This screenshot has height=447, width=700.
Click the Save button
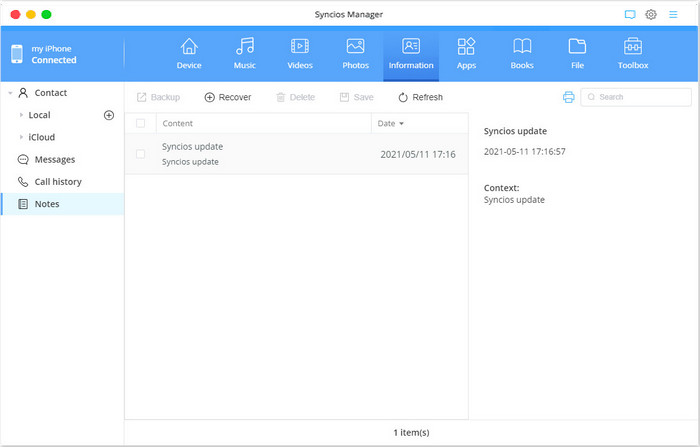[356, 97]
